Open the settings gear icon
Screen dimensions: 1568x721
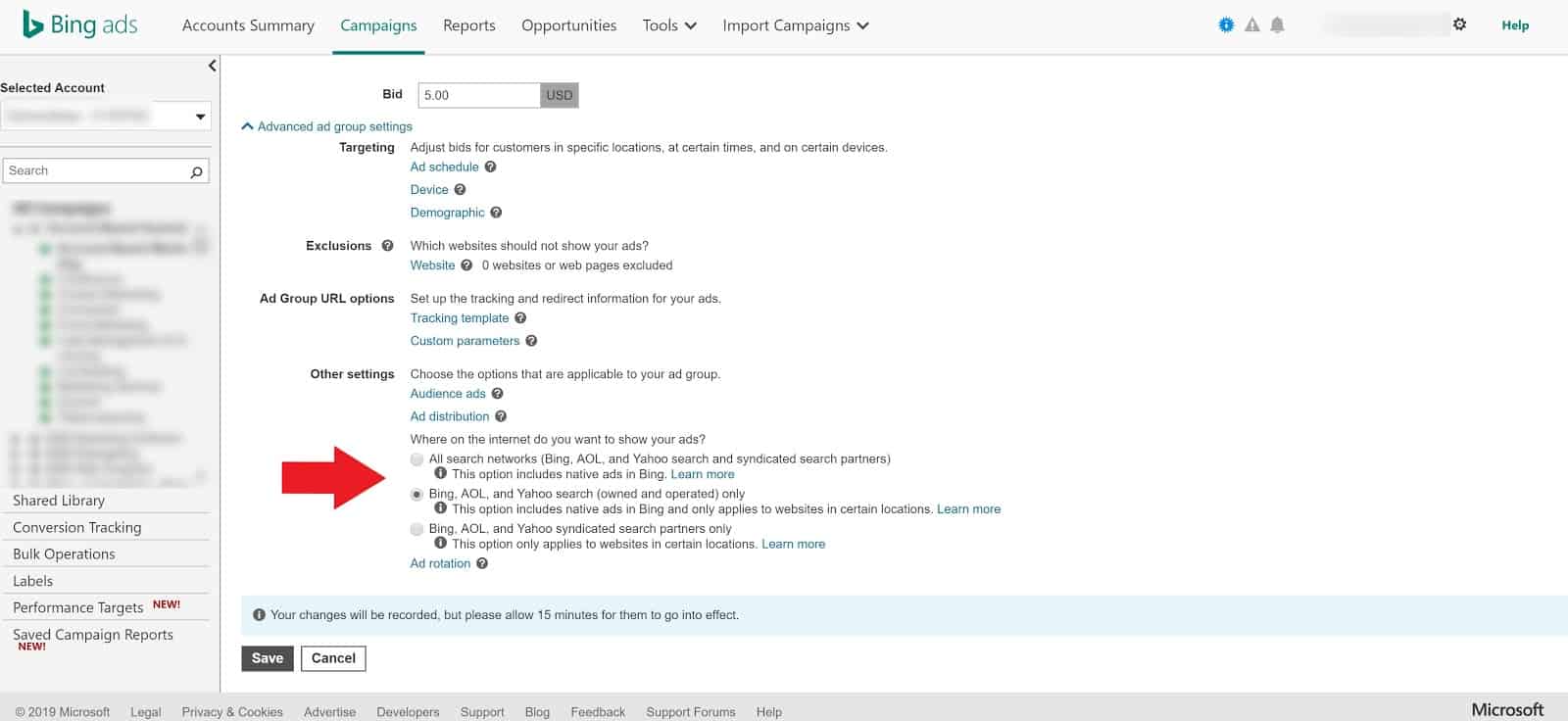1460,24
